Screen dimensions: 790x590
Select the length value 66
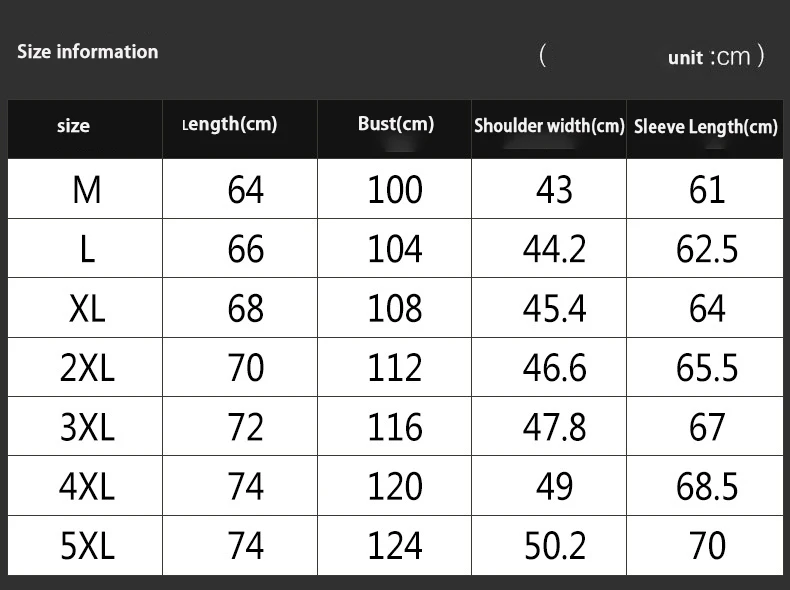[x=245, y=249]
